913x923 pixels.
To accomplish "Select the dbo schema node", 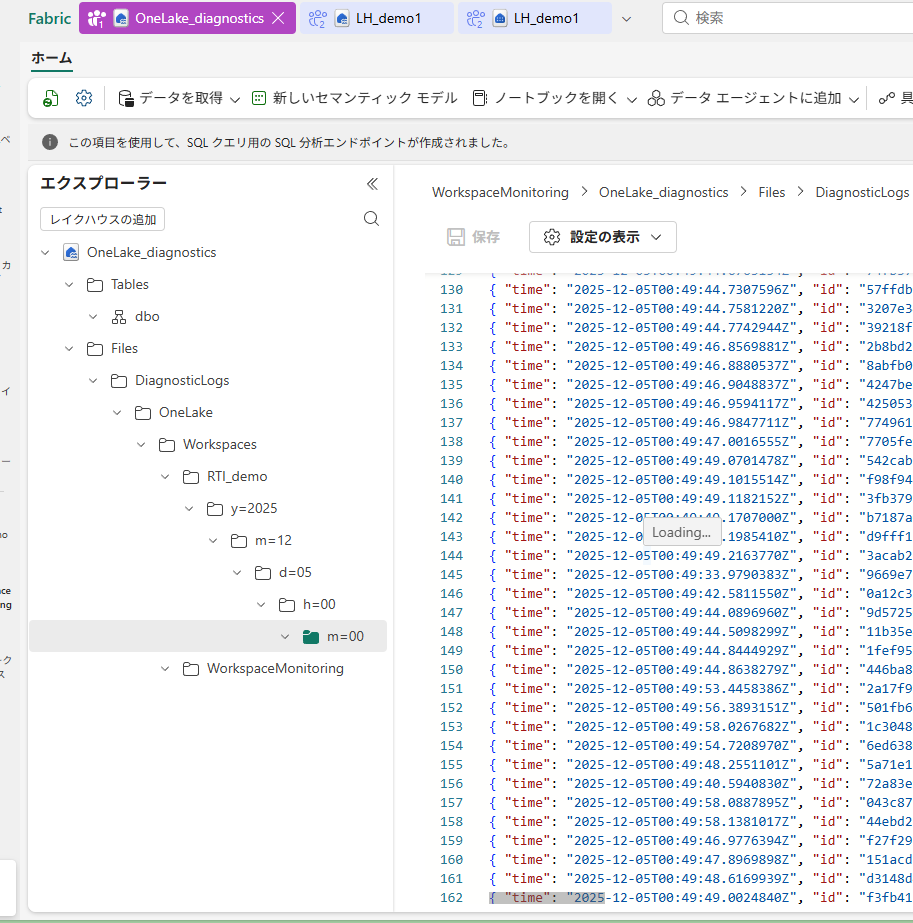I will point(147,317).
